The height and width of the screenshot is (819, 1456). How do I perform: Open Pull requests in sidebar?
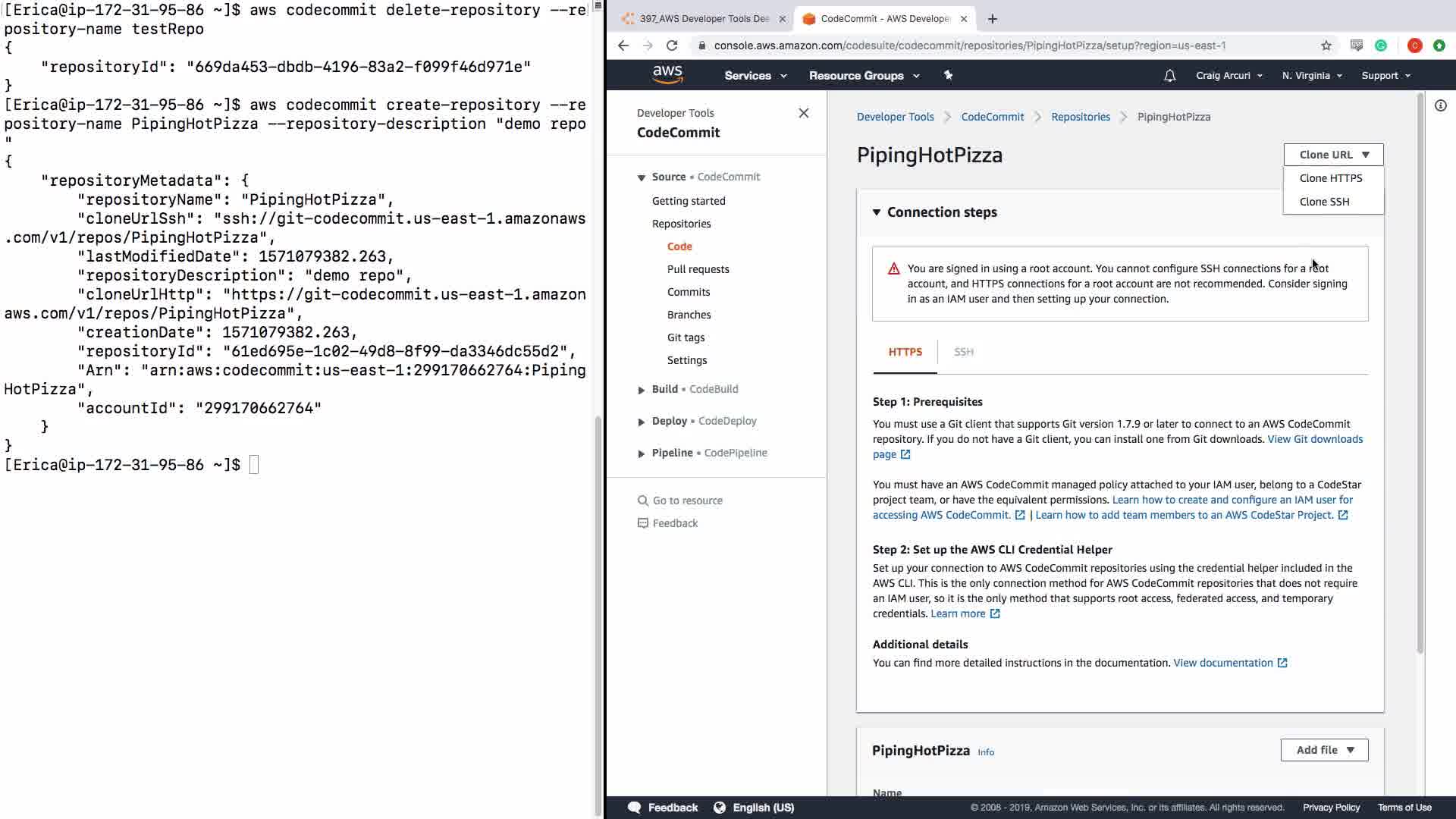[698, 269]
